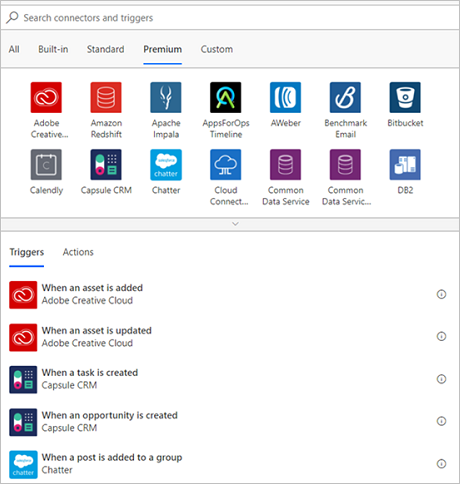Screen dimensions: 460x484
Task: Click the Search connectors and triggers field
Action: coord(230,18)
